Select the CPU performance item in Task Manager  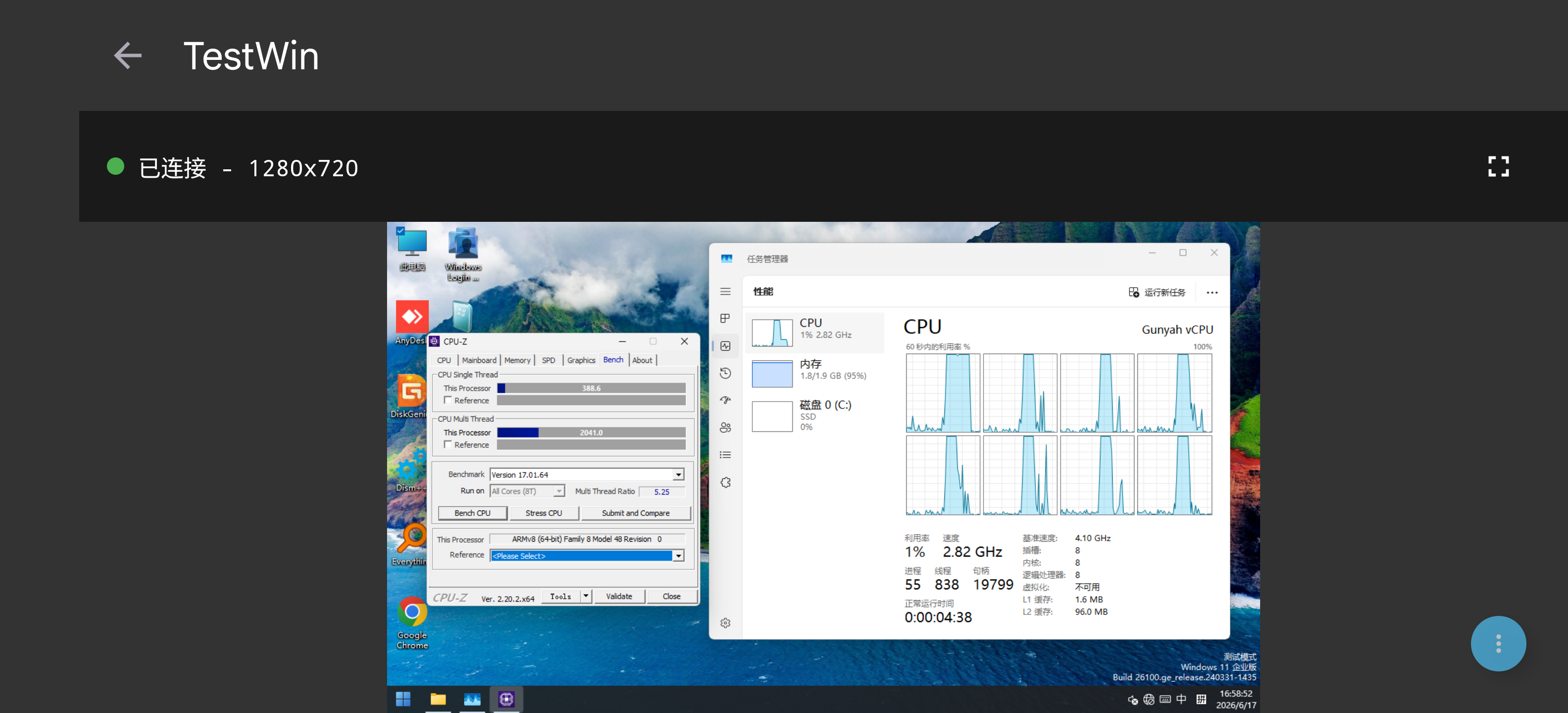pyautogui.click(x=815, y=332)
